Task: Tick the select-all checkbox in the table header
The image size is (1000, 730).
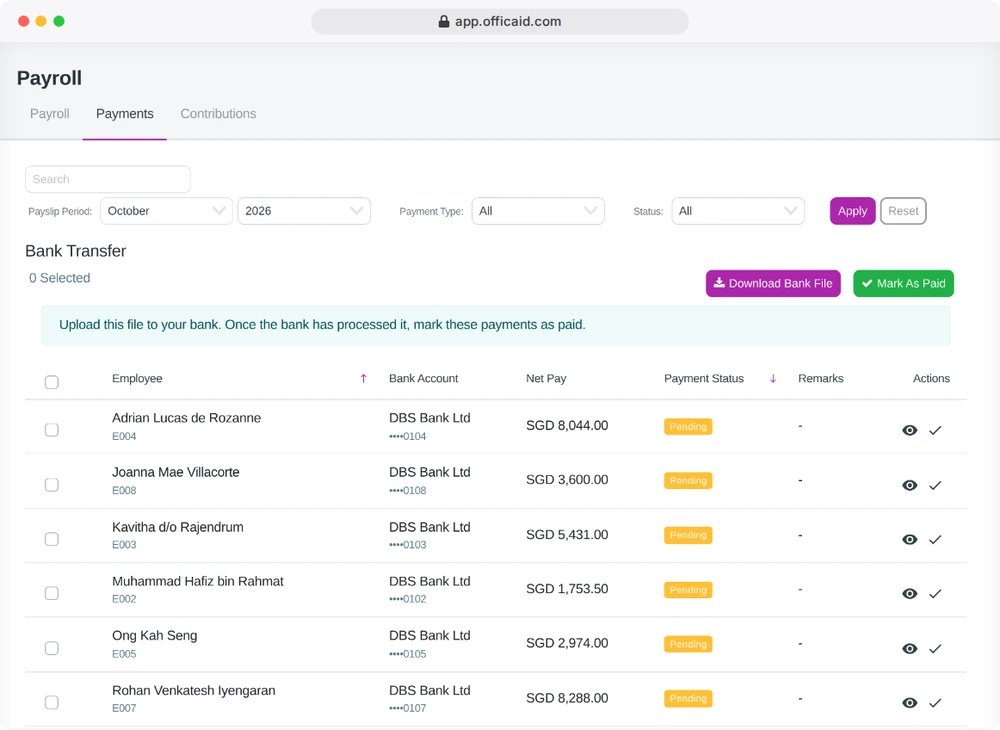Action: (52, 382)
